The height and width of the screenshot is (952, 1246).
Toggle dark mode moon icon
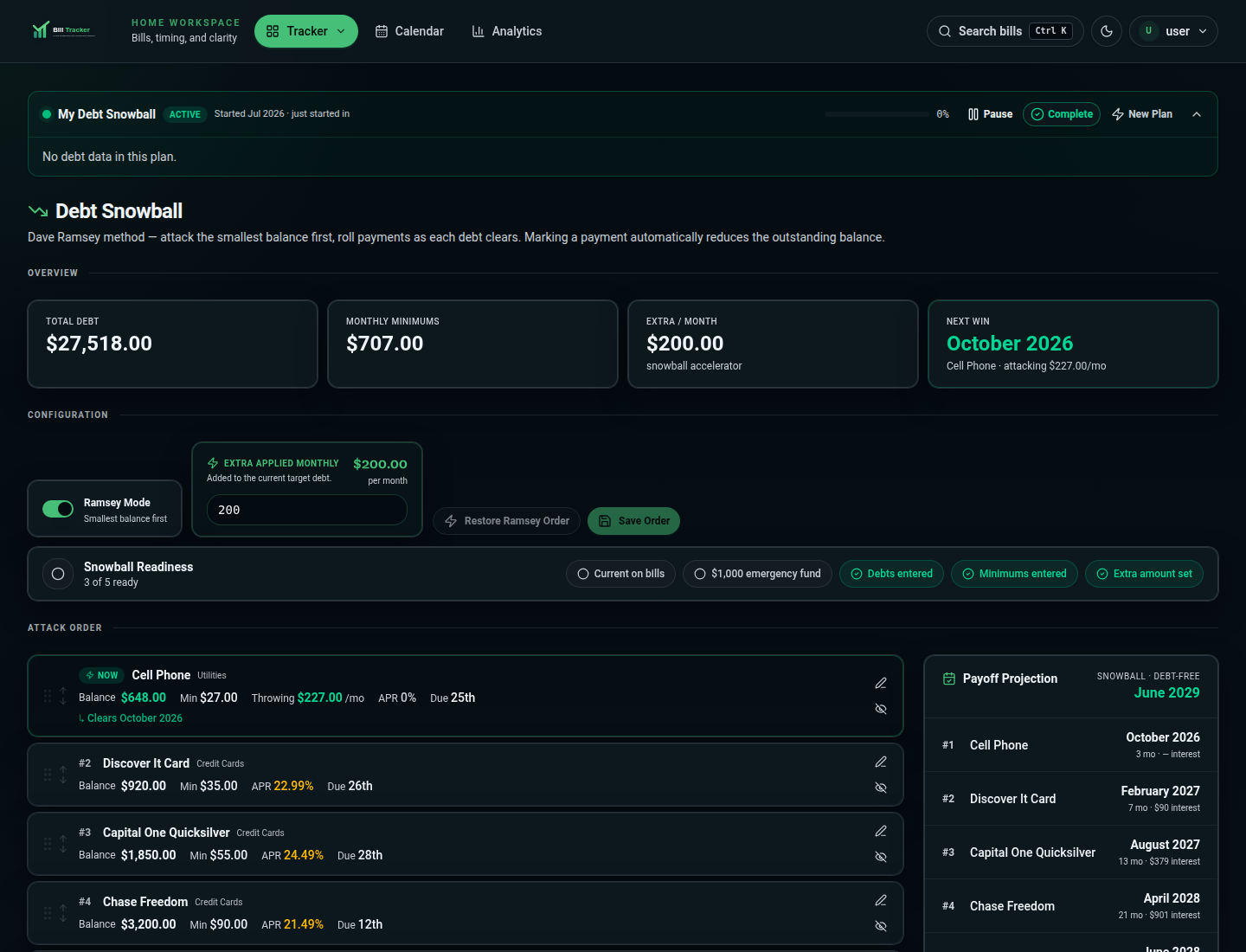coord(1106,31)
